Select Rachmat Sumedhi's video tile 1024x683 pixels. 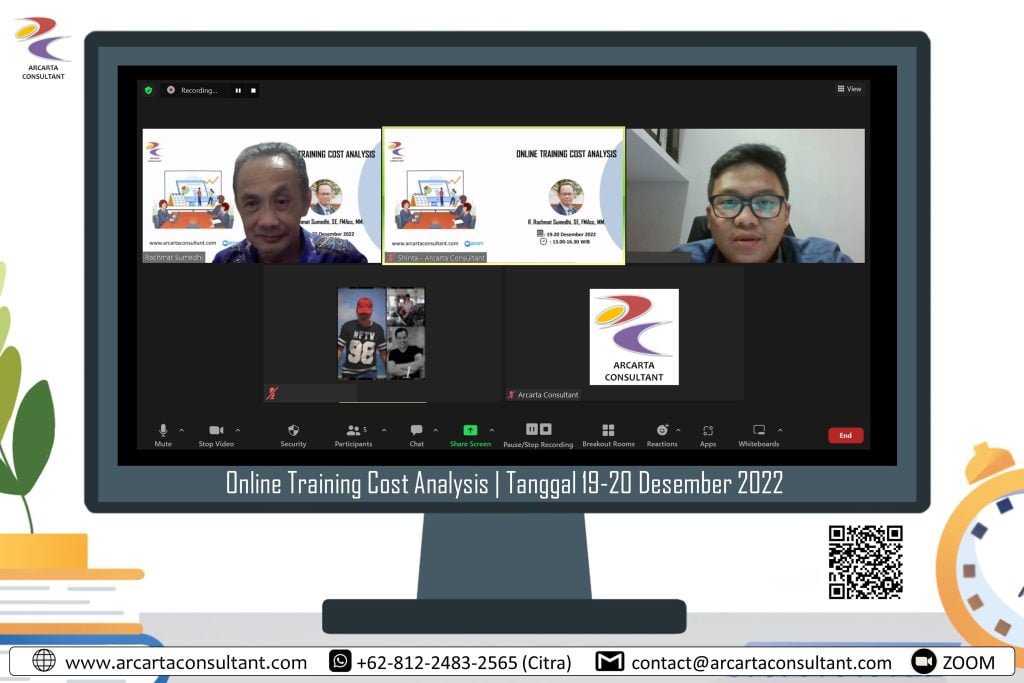(261, 196)
